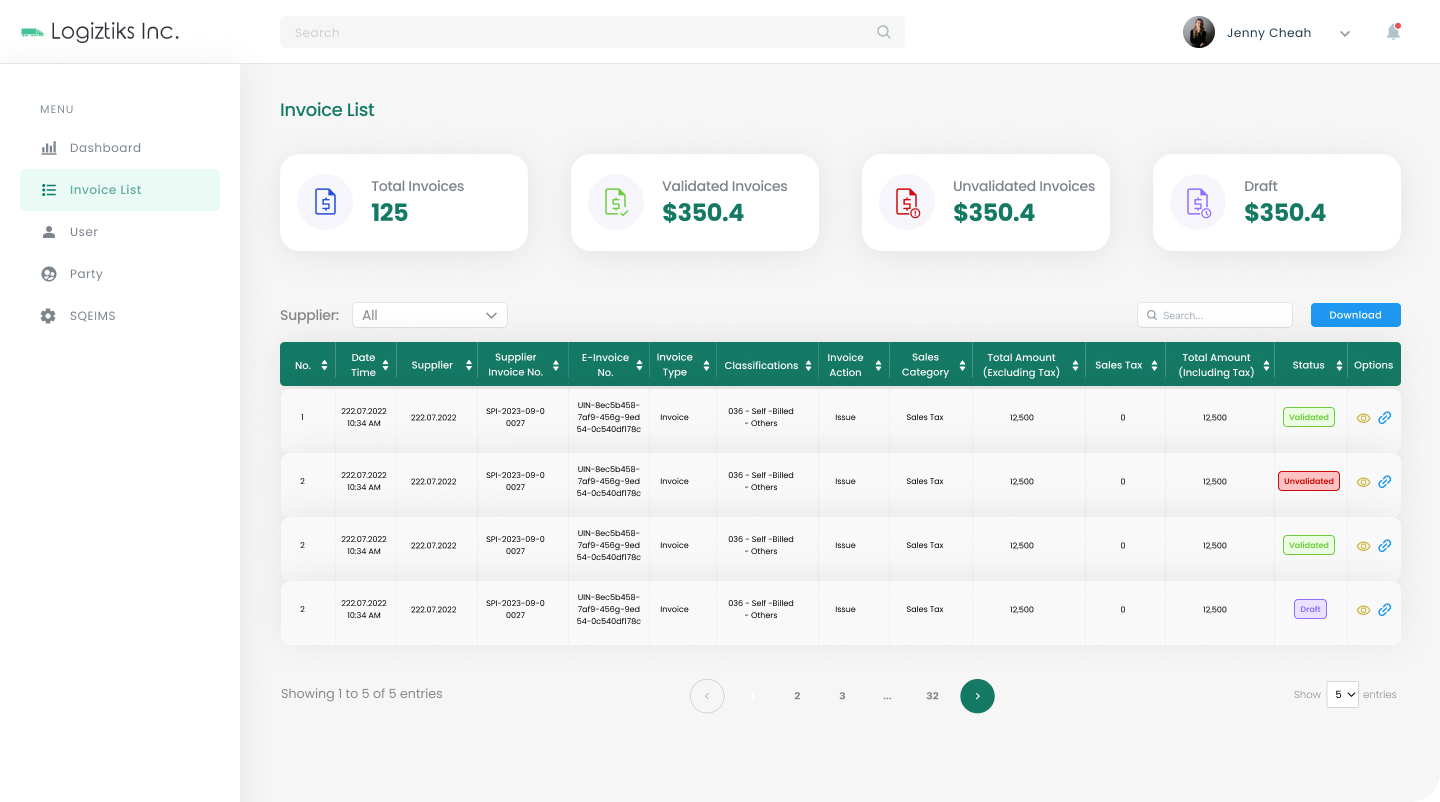
Task: Click the Total Invoices document icon
Action: (325, 202)
